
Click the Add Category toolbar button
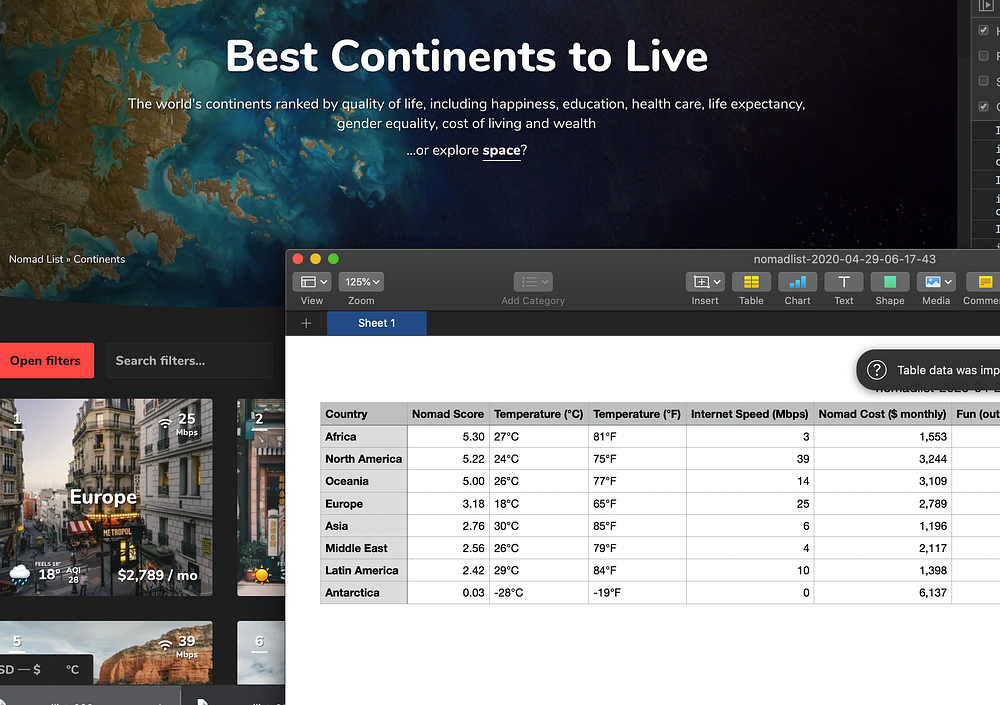click(x=533, y=282)
